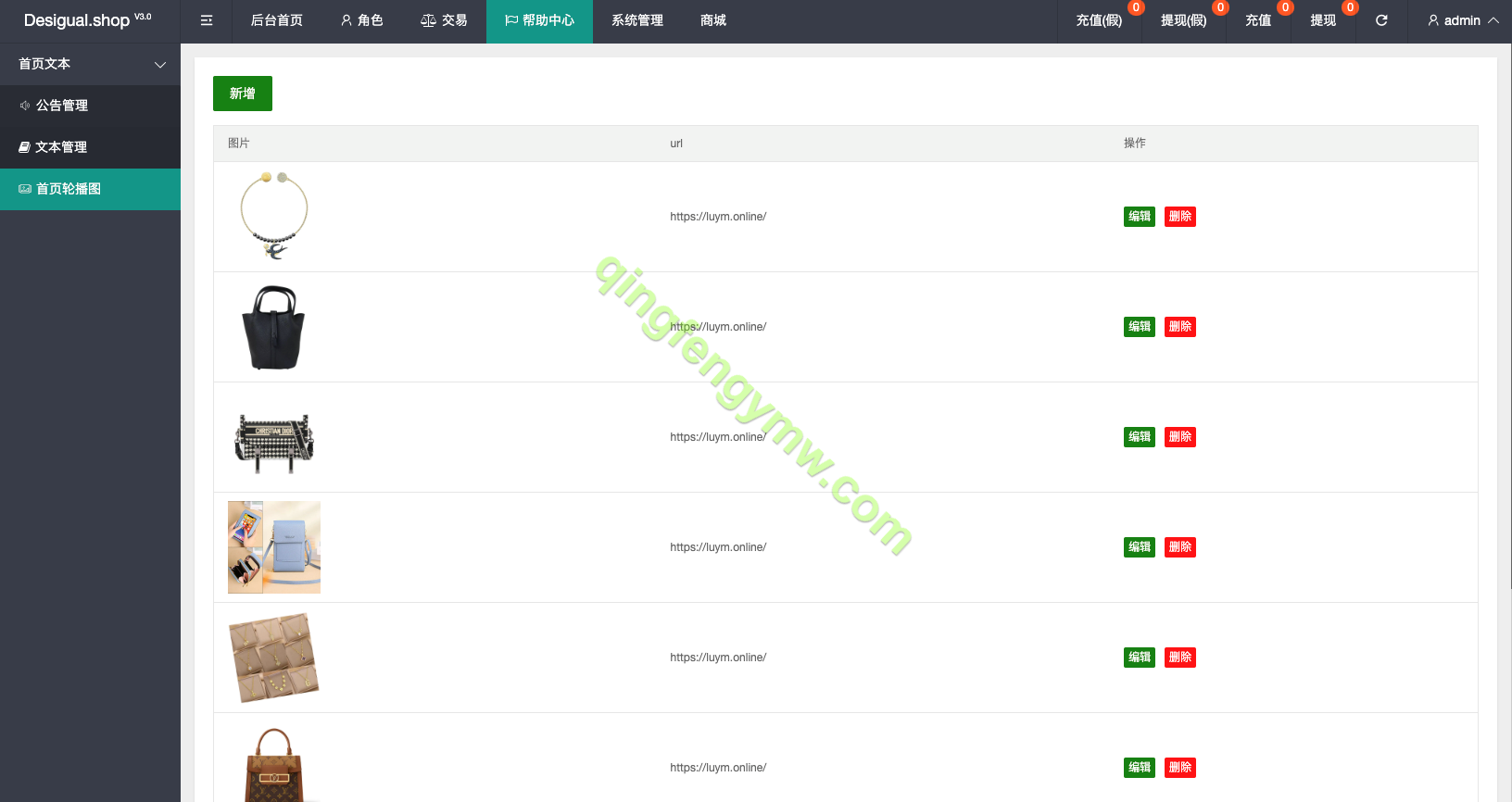Open 商城 menu
The image size is (1512, 802).
[713, 20]
